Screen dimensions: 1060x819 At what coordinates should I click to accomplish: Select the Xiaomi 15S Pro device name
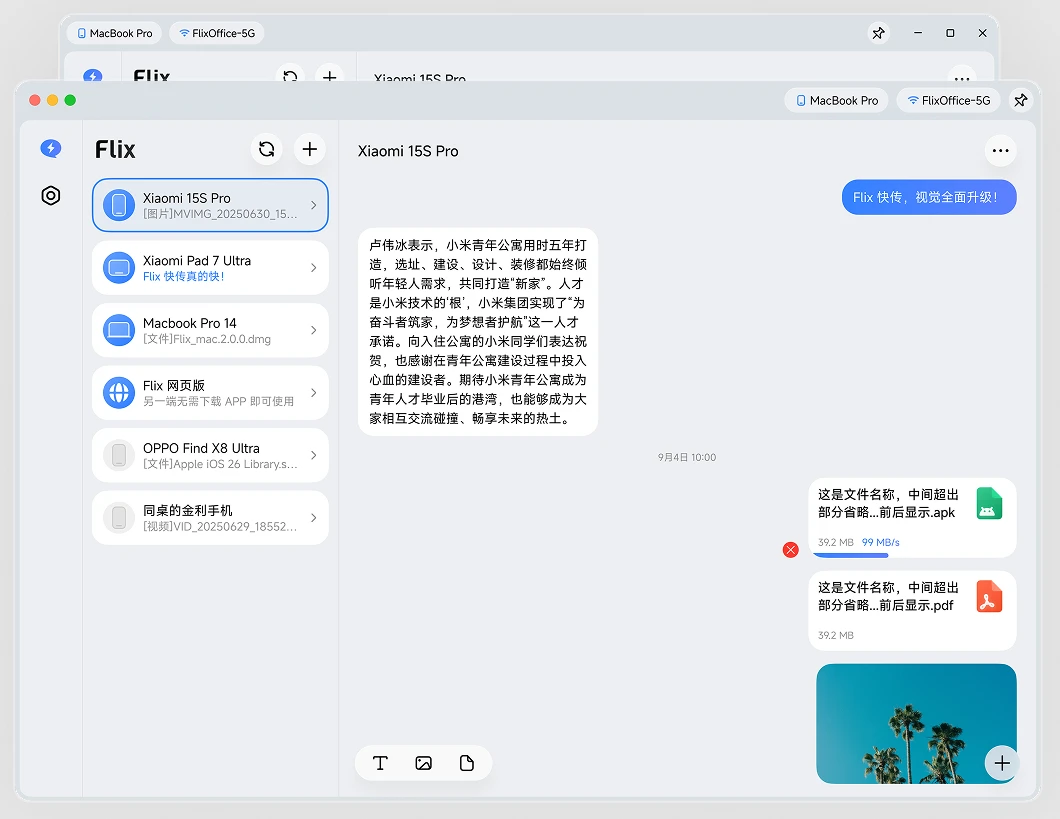click(x=187, y=198)
